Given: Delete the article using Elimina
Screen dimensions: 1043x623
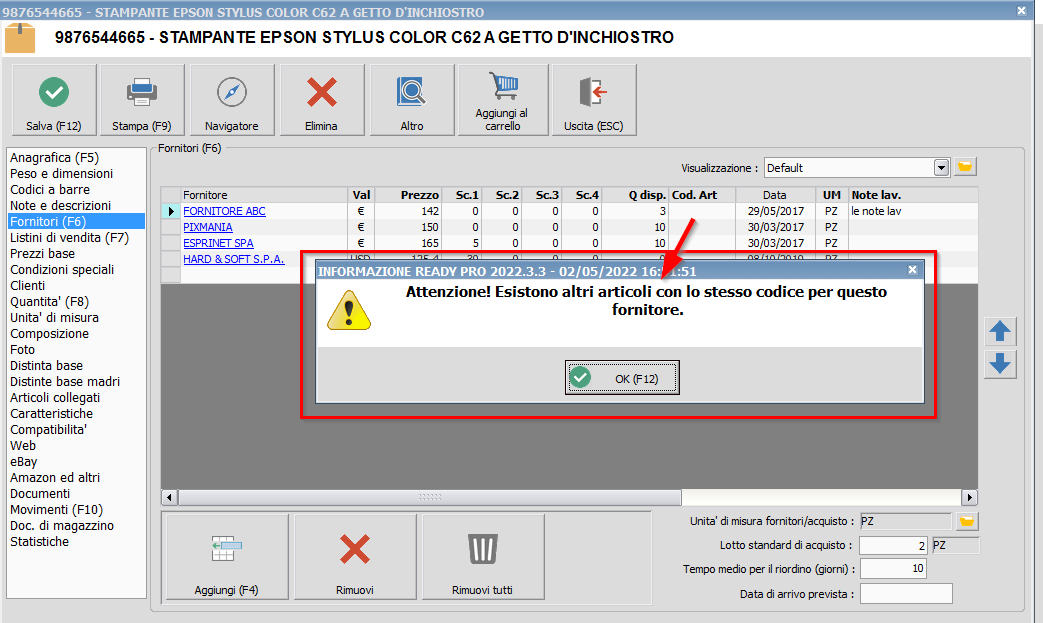Looking at the screenshot, I should pyautogui.click(x=321, y=100).
